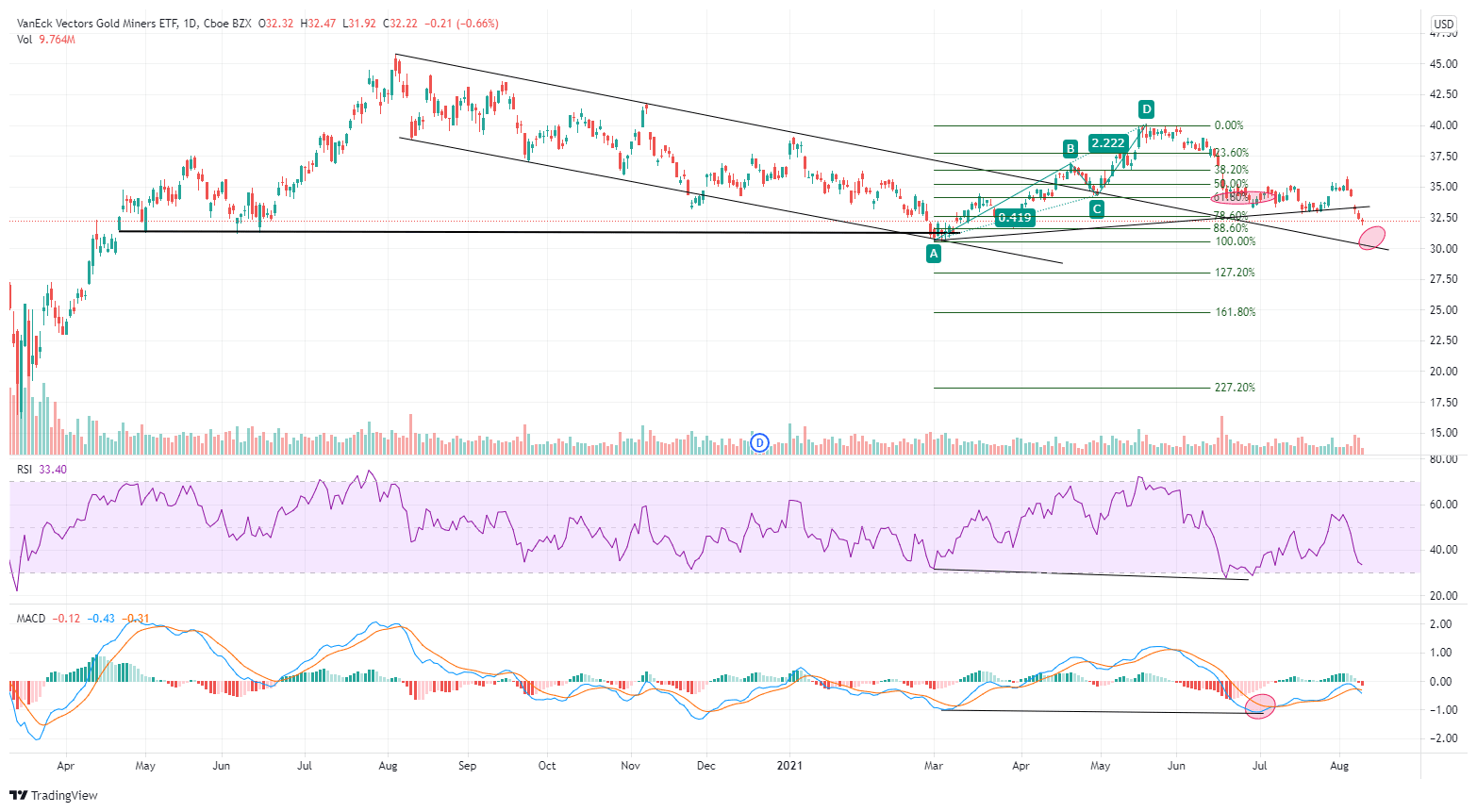The height and width of the screenshot is (812, 1477).
Task: Click the 0.419 ratio label
Action: [1015, 217]
